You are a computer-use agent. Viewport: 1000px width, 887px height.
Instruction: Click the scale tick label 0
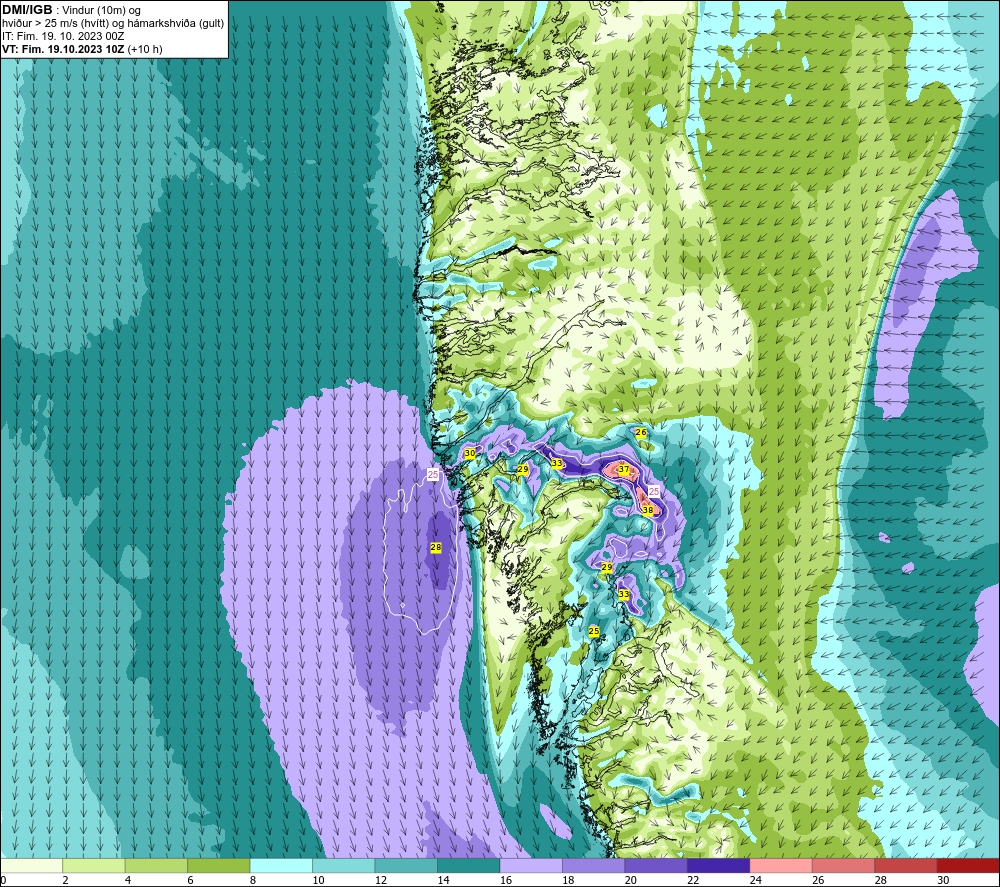pos(4,880)
